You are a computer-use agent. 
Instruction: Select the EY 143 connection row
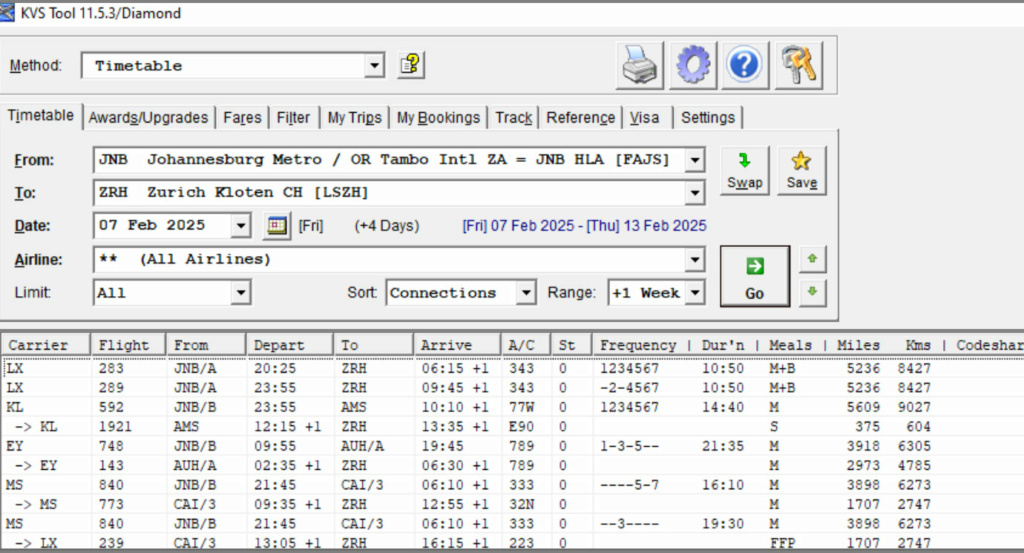[x=512, y=466]
